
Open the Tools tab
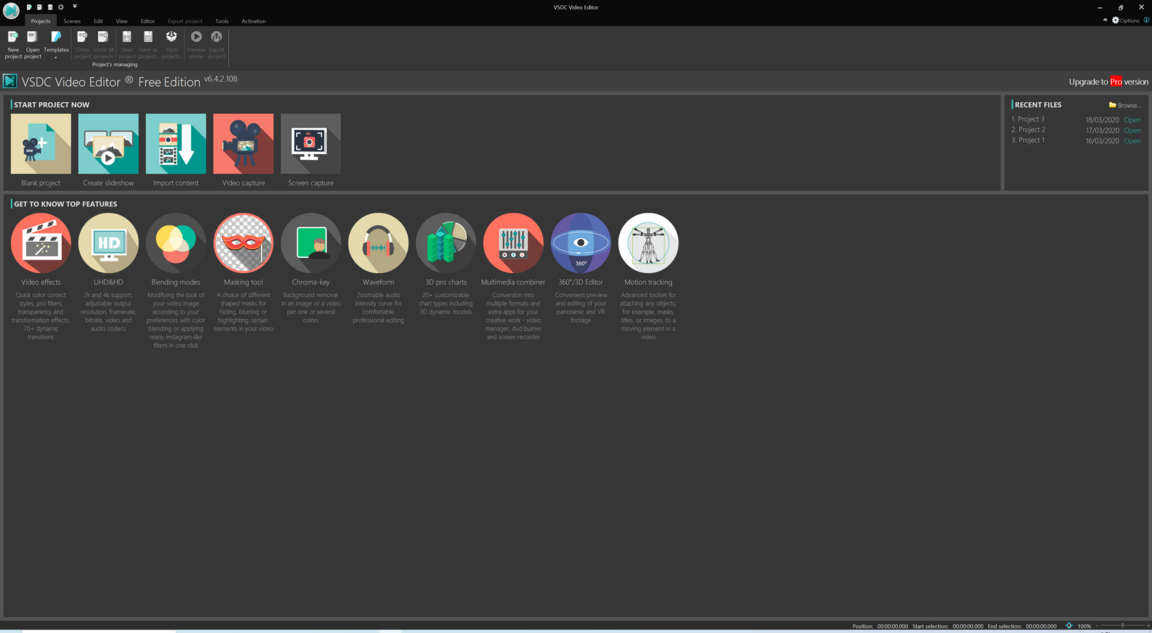tap(222, 21)
